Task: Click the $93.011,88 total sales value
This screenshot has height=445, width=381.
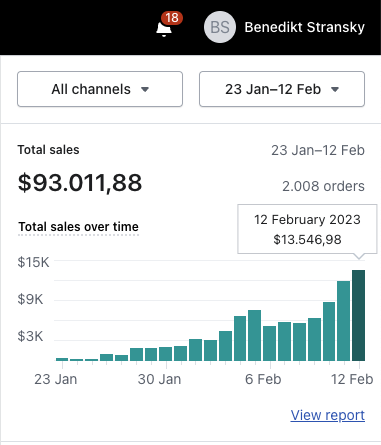Action: point(80,183)
